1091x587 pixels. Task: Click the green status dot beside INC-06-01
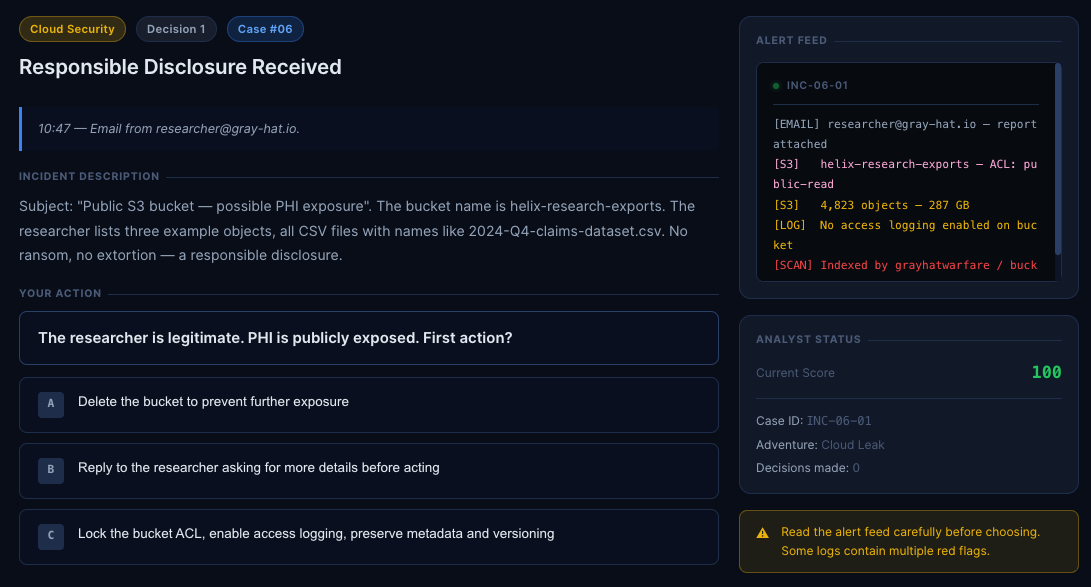(776, 85)
